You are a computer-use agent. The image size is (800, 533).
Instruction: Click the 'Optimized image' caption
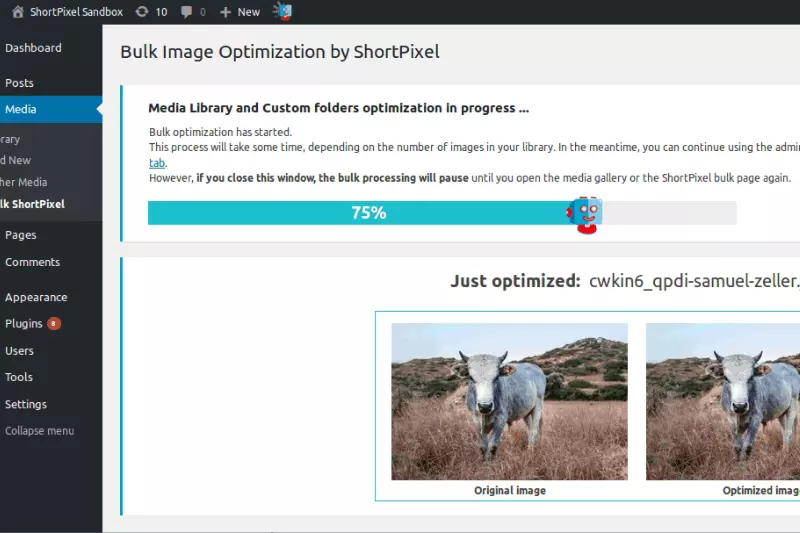[761, 491]
